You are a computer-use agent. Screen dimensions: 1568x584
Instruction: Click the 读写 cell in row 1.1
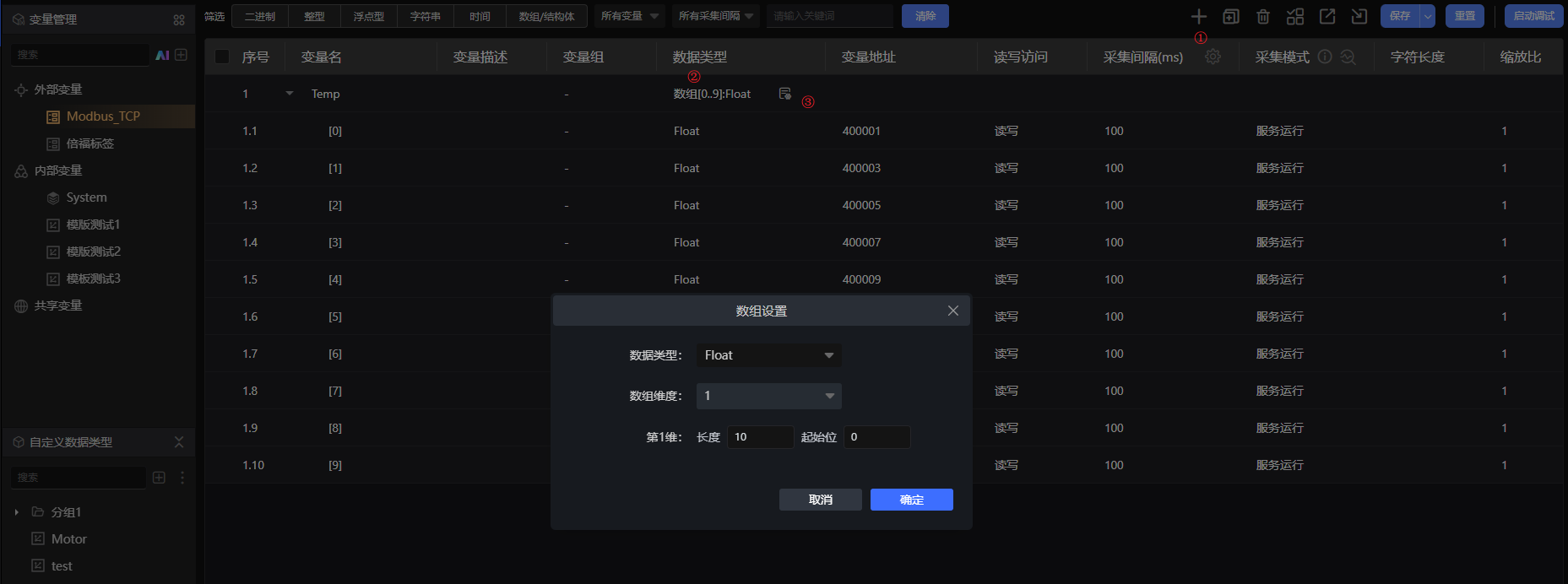coord(1006,131)
